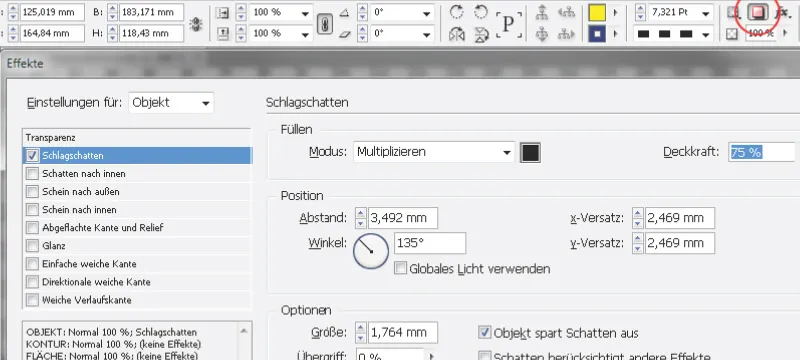Select Direktionale weiche Kante entry

coord(137,281)
